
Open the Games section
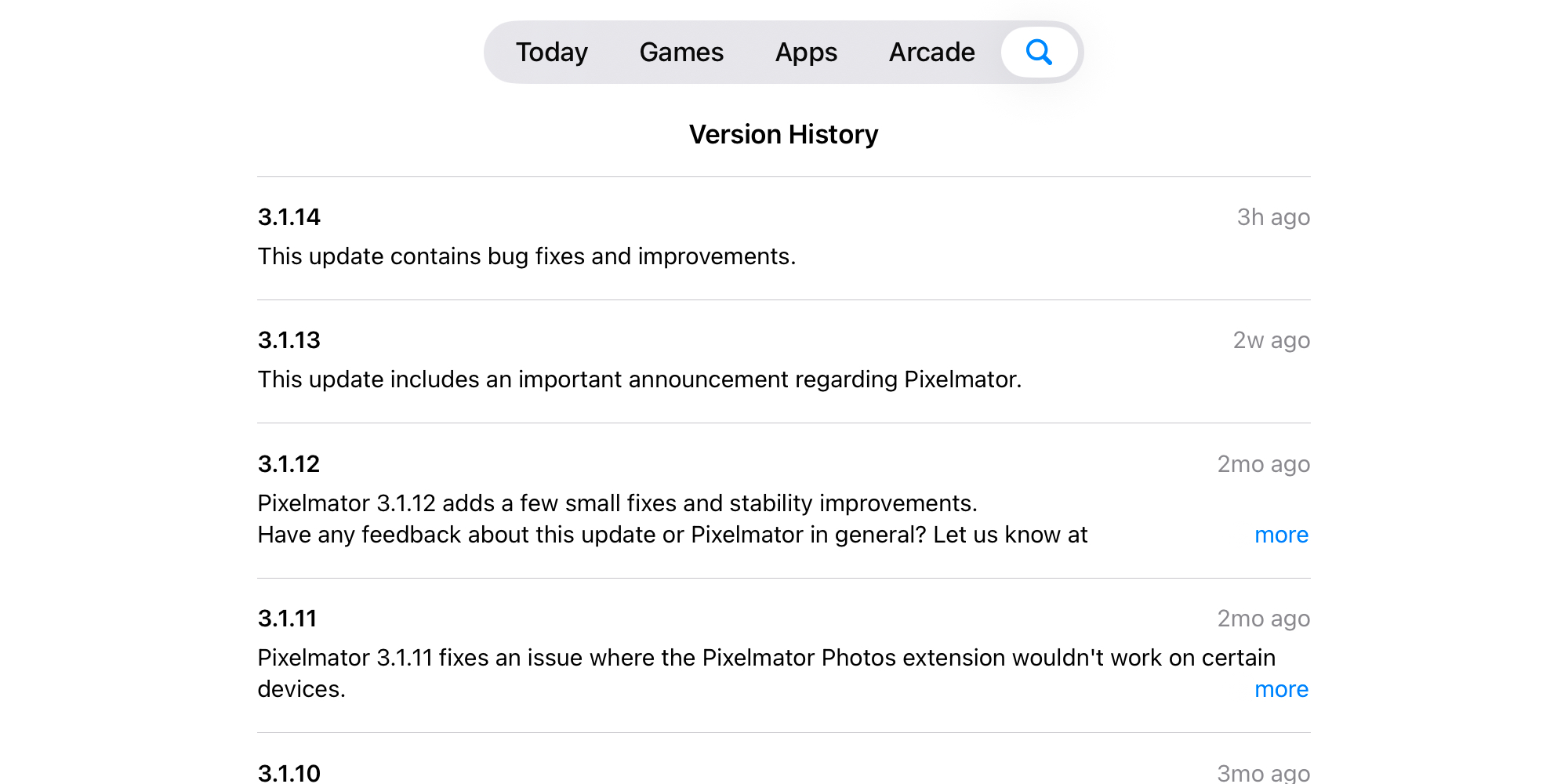(681, 52)
